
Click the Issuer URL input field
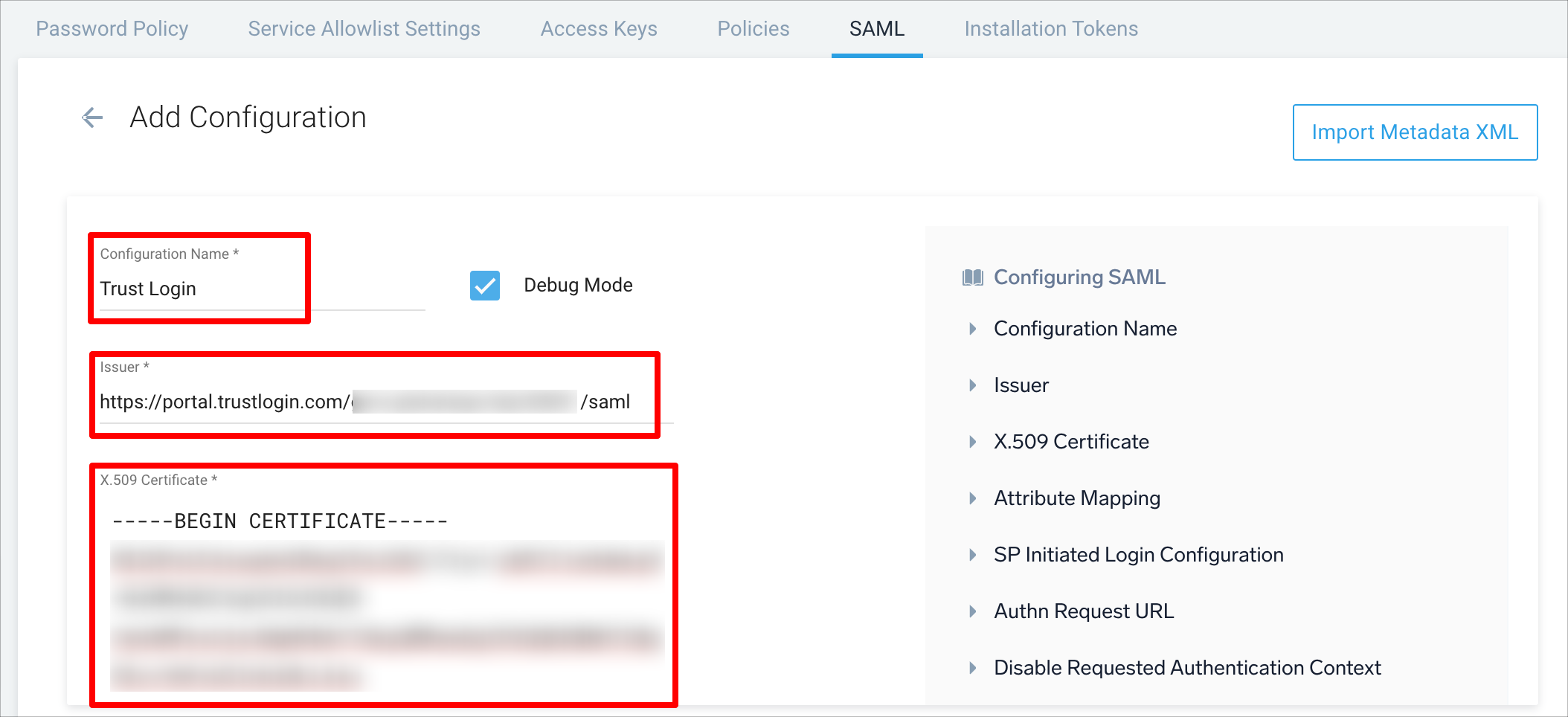click(x=386, y=402)
